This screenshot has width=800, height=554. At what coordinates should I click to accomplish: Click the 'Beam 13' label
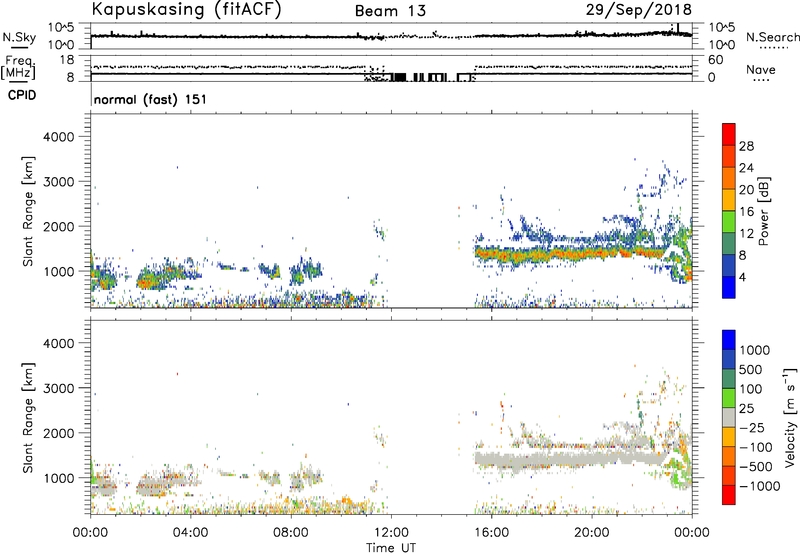point(390,11)
